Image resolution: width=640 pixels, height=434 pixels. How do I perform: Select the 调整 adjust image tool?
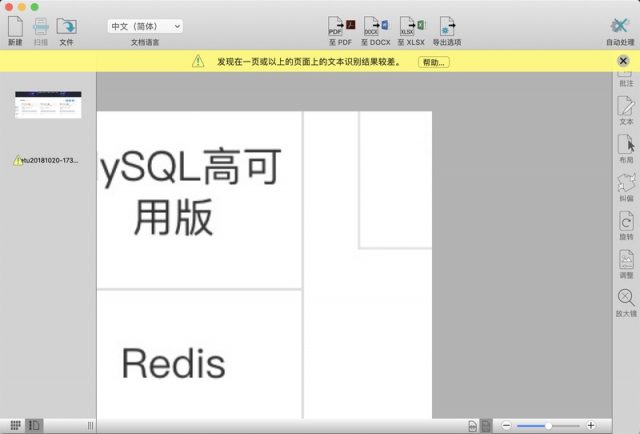coord(626,264)
